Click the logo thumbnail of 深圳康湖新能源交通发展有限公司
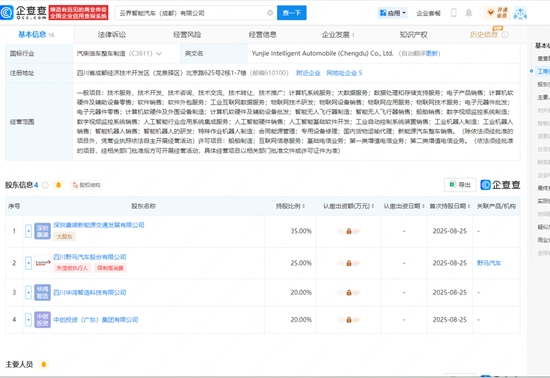Viewport: 550px width, 378px height. pos(42,231)
